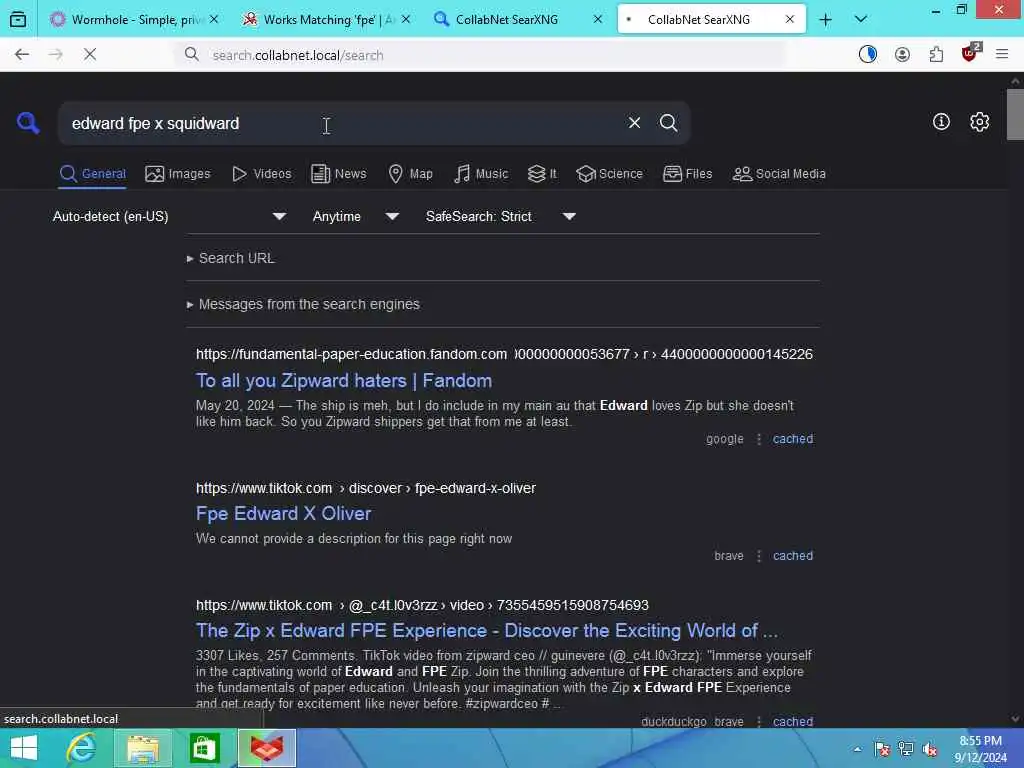Screen dimensions: 1024x768
Task: Open the Windows Start button
Action: coord(24,748)
